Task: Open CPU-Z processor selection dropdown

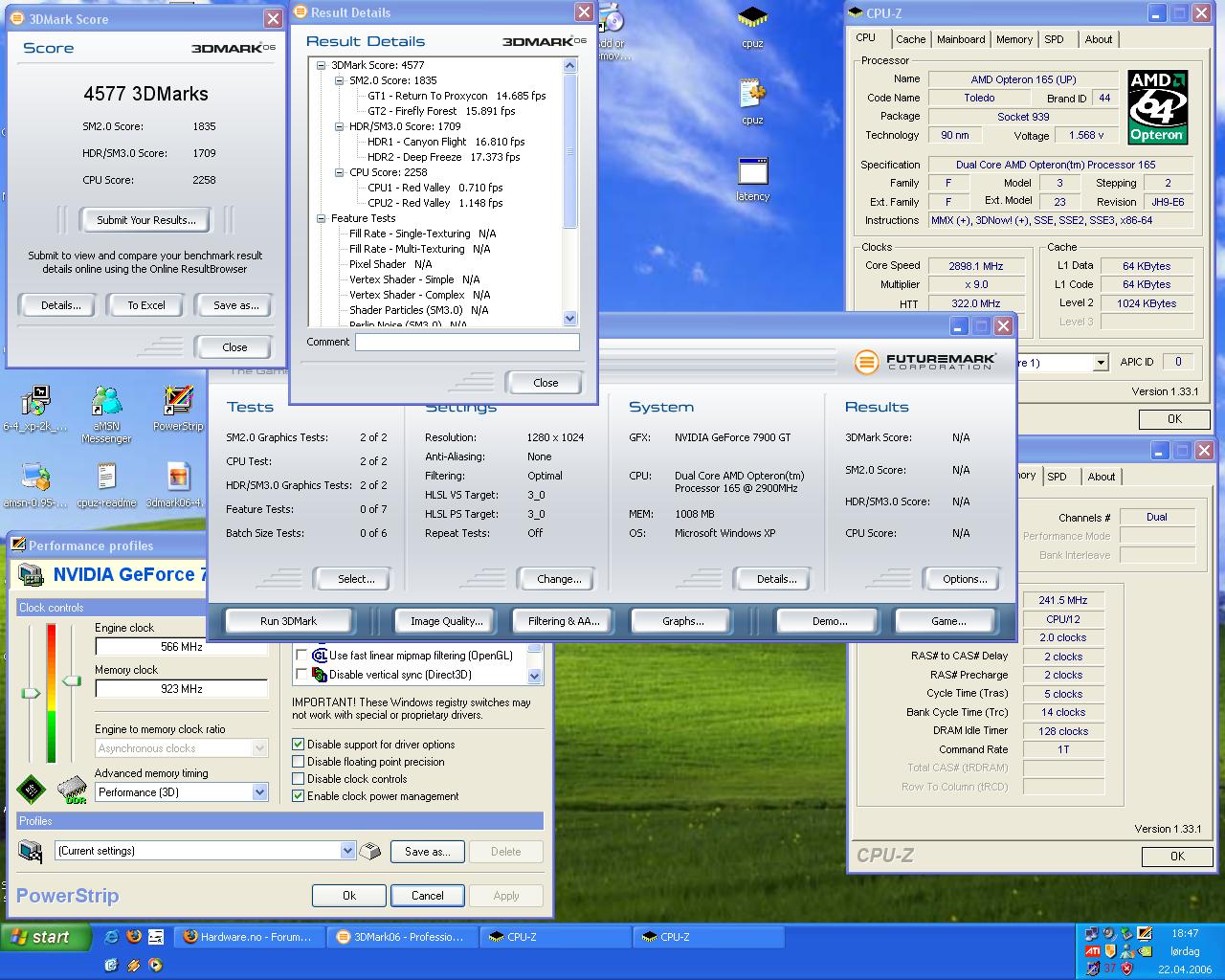Action: pos(1101,362)
